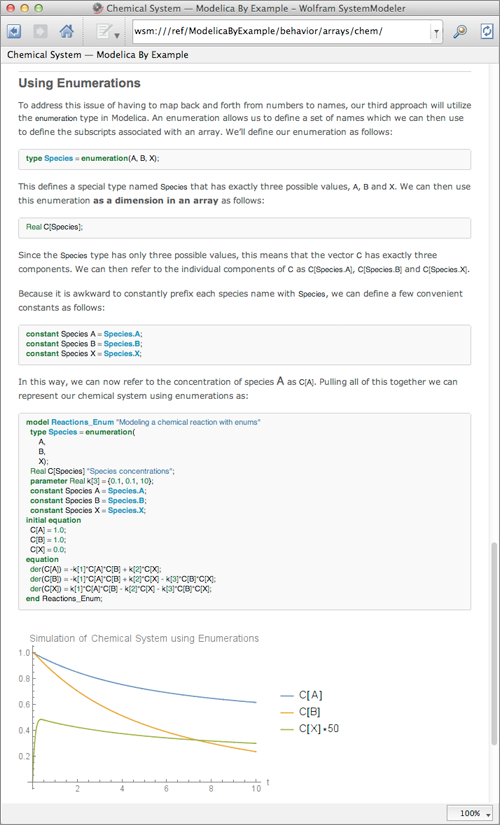Click 'end Reactions_Enum;' line

(x=64, y=598)
